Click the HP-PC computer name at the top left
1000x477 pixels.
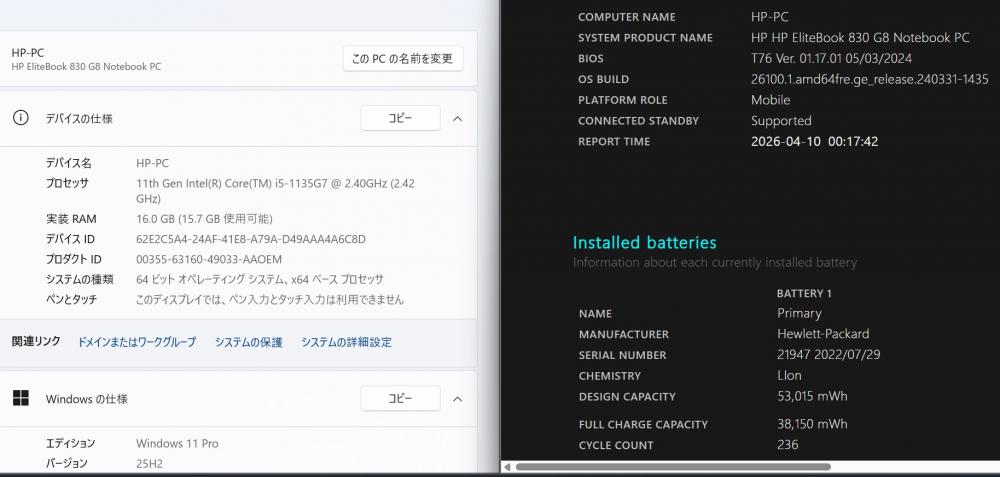click(28, 52)
